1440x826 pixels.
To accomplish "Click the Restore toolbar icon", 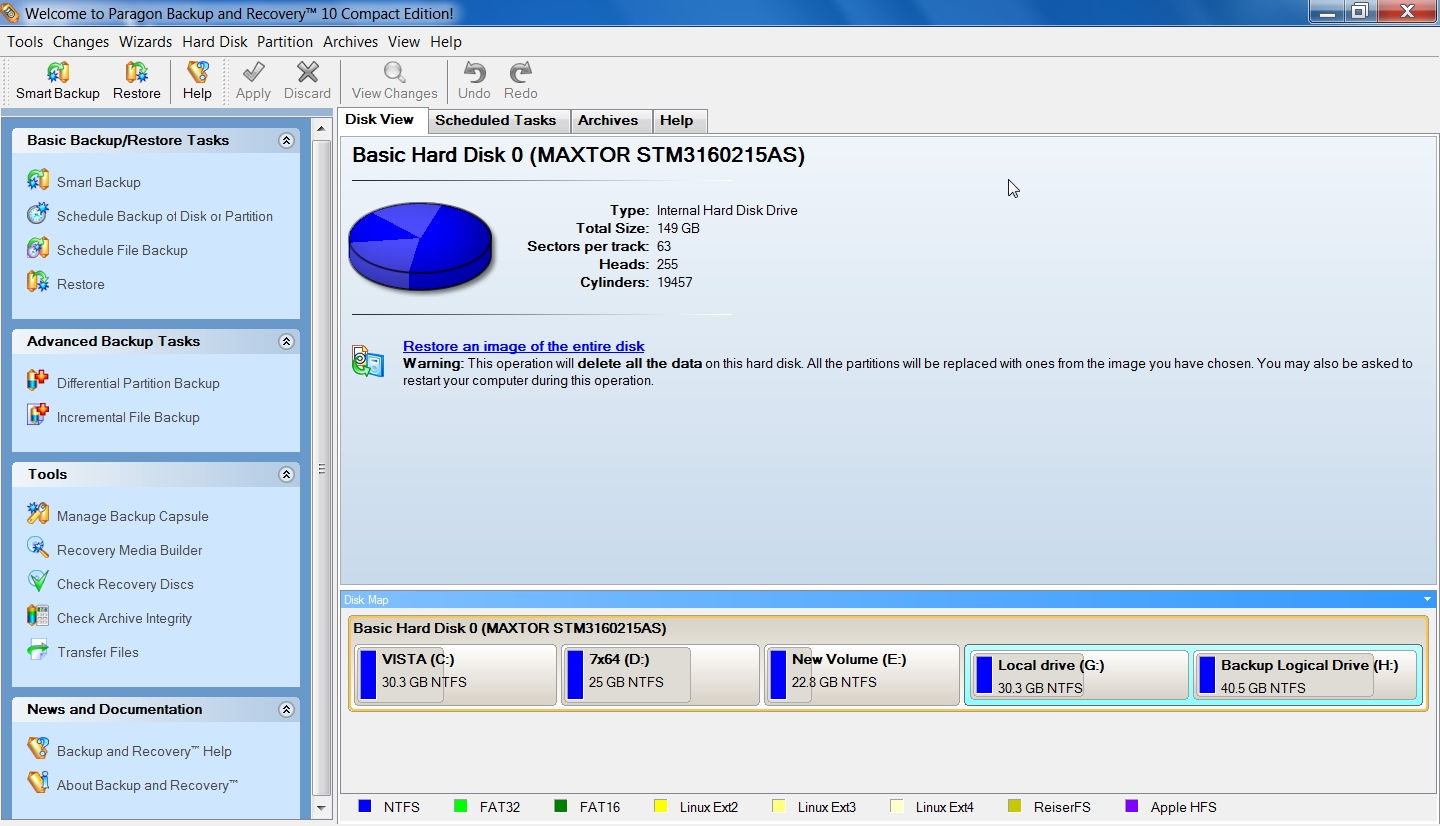I will click(137, 73).
